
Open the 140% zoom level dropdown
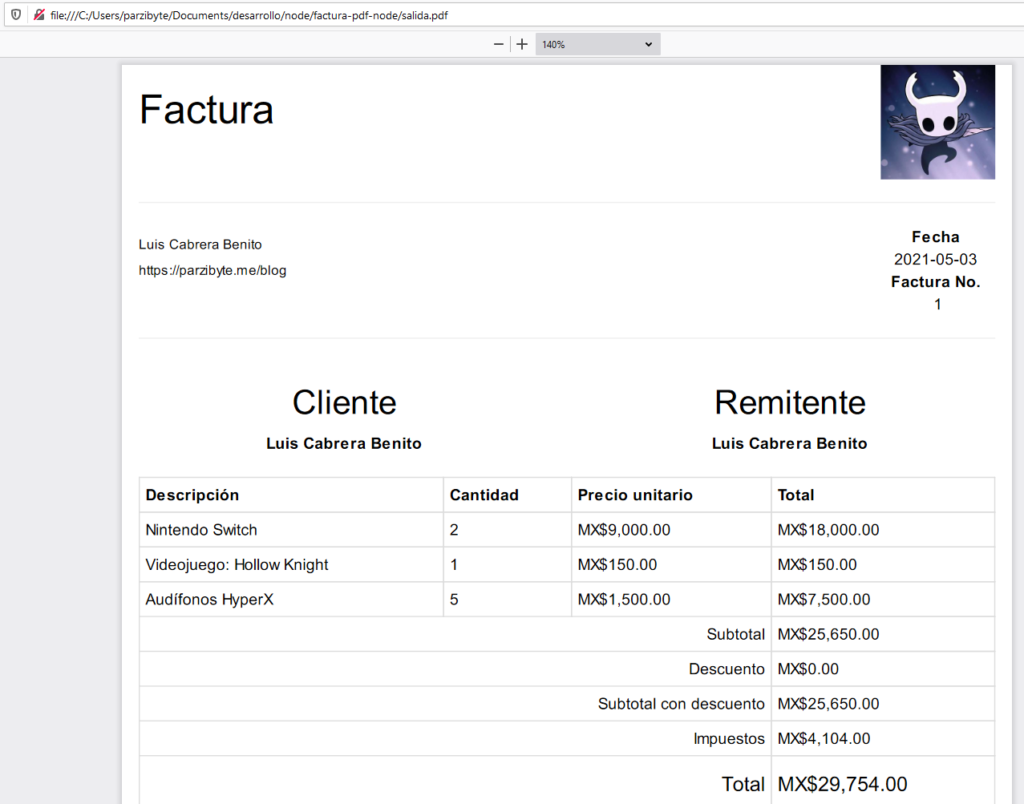click(597, 44)
